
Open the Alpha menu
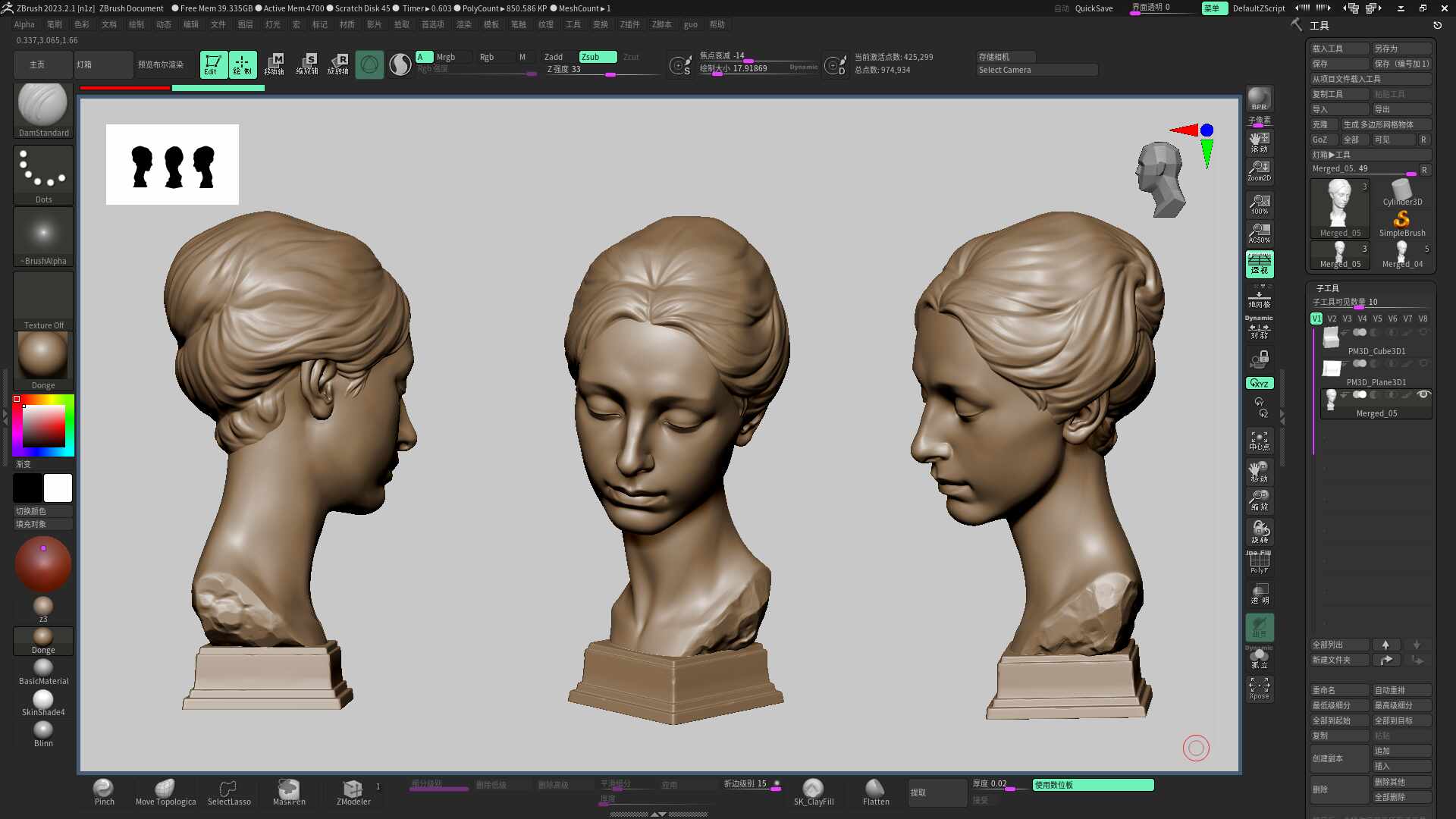[24, 24]
